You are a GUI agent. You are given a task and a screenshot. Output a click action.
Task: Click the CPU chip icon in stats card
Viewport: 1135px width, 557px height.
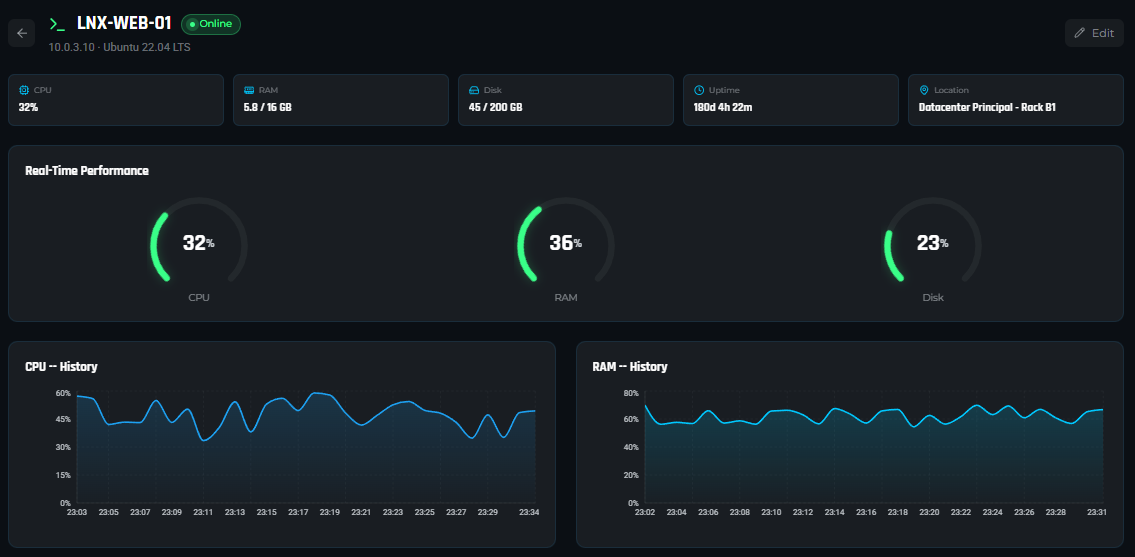point(24,90)
